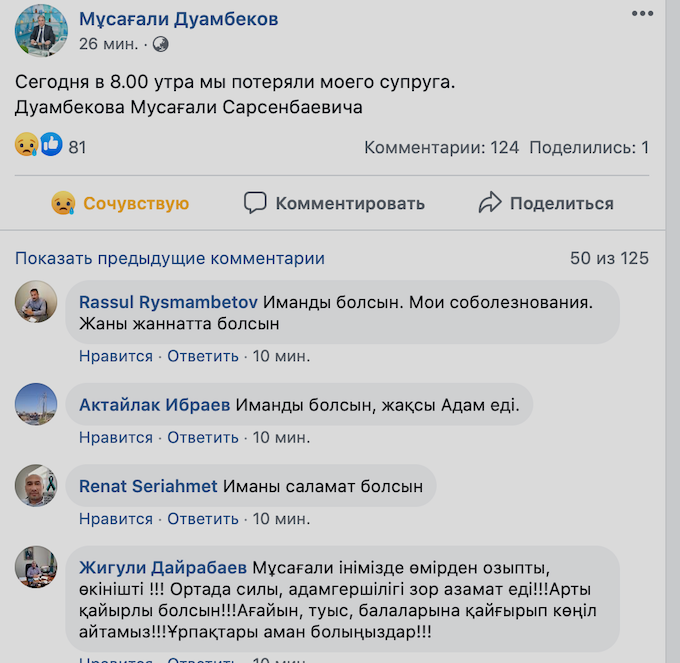
Task: Open the 81 reactions count
Action: click(77, 148)
